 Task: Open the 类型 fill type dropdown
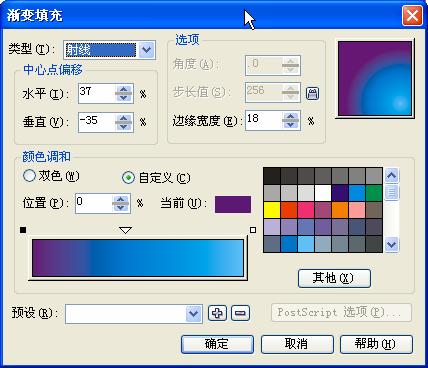[147, 50]
